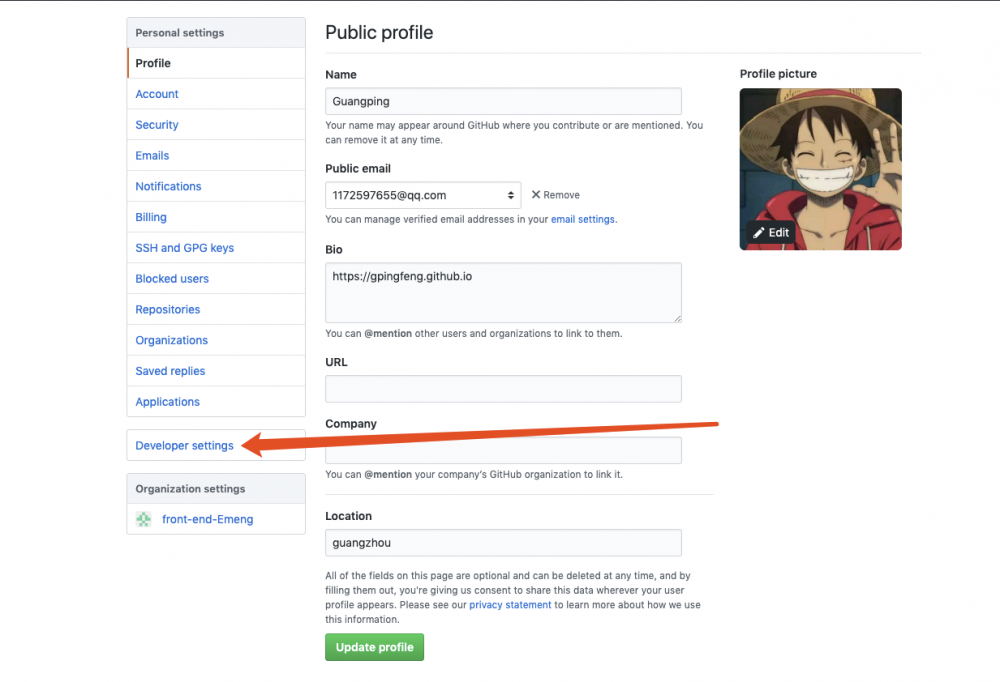Open the Billing section
1000x682 pixels.
point(150,217)
